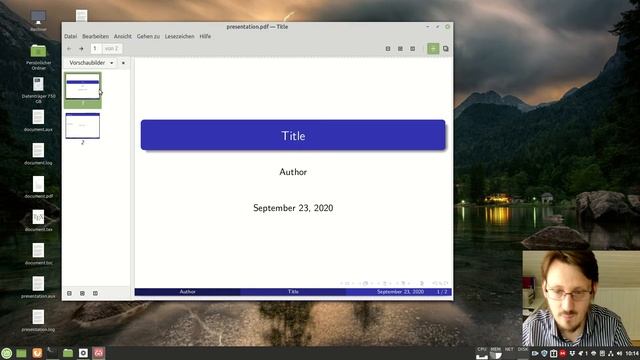Click the CPU monitor applet
Screen dimensions: 640x360
pyautogui.click(x=482, y=353)
